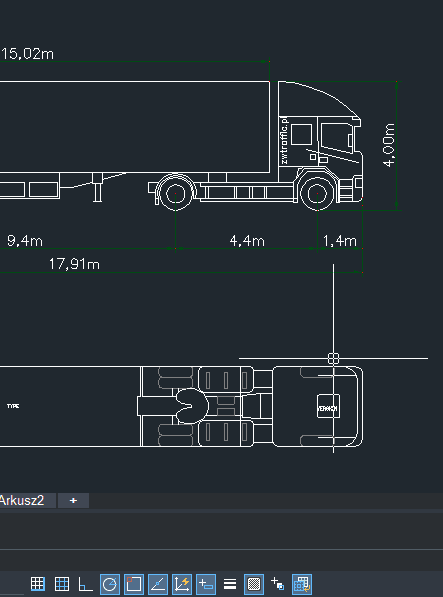This screenshot has height=597, width=443.
Task: Toggle Selection Cycling icon
Action: [x=302, y=584]
